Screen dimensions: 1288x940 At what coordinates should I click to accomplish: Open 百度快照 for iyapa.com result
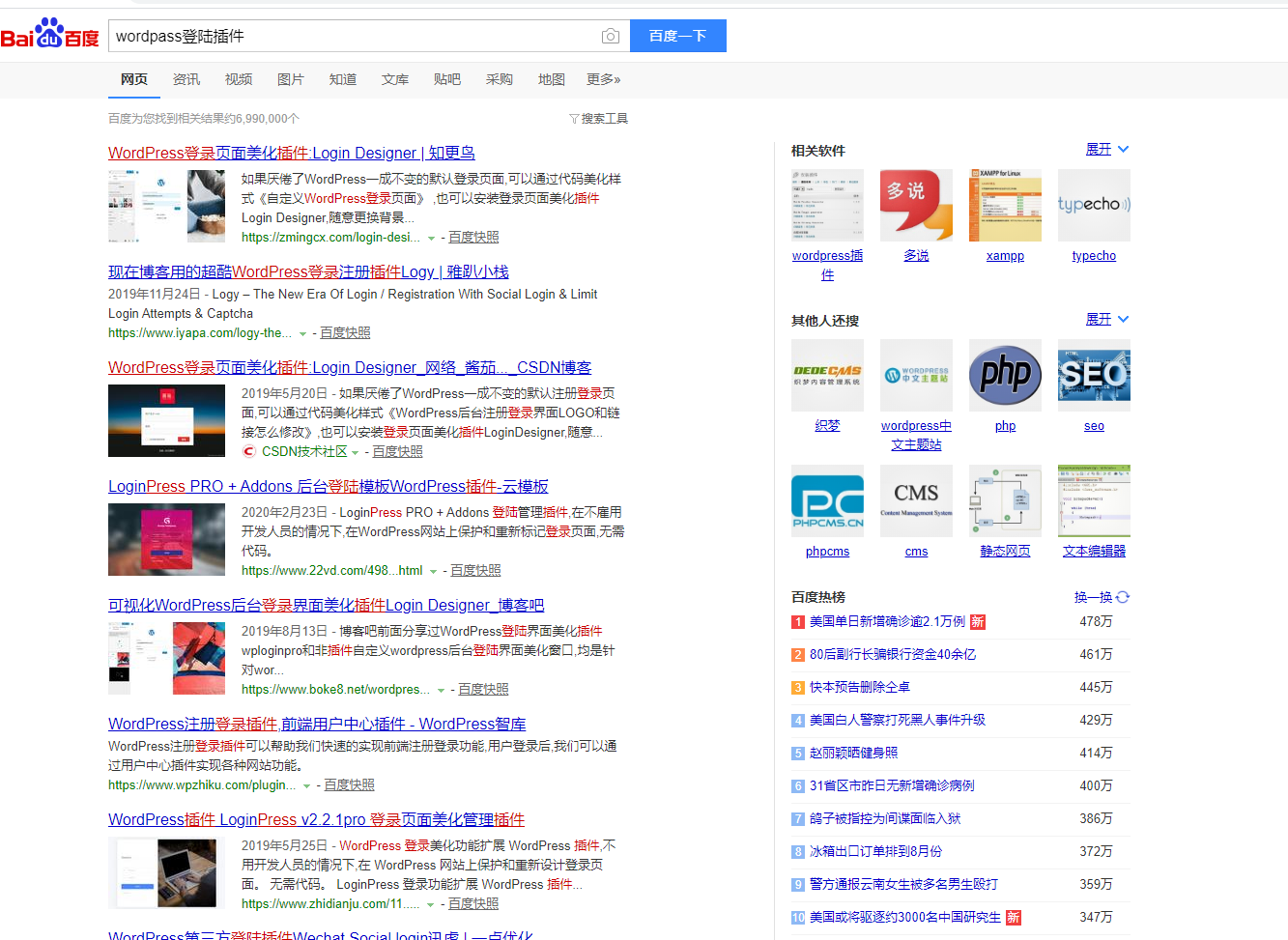click(x=345, y=332)
